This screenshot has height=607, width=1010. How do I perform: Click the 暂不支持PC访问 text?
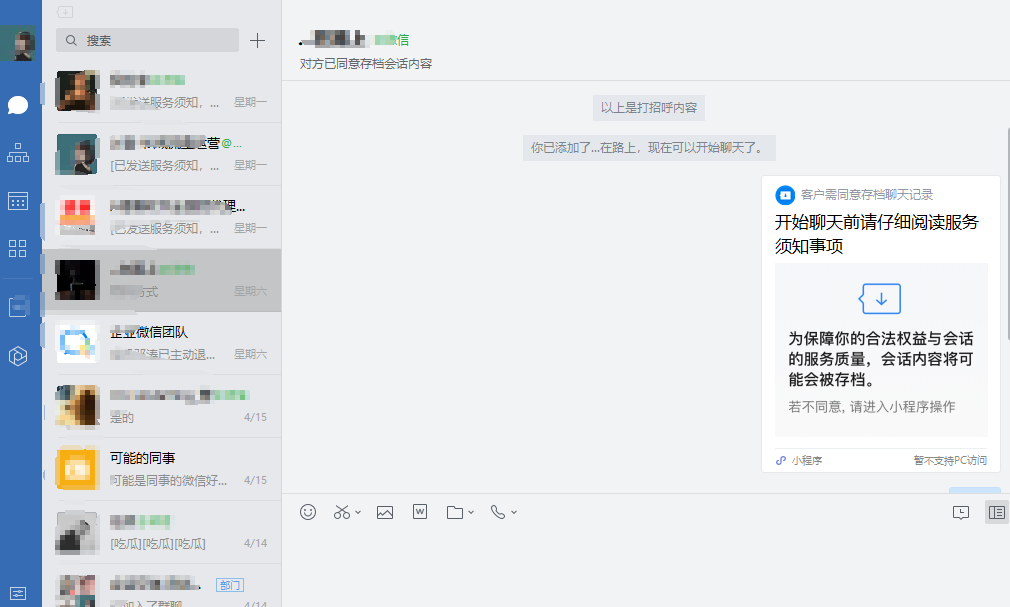click(x=950, y=460)
